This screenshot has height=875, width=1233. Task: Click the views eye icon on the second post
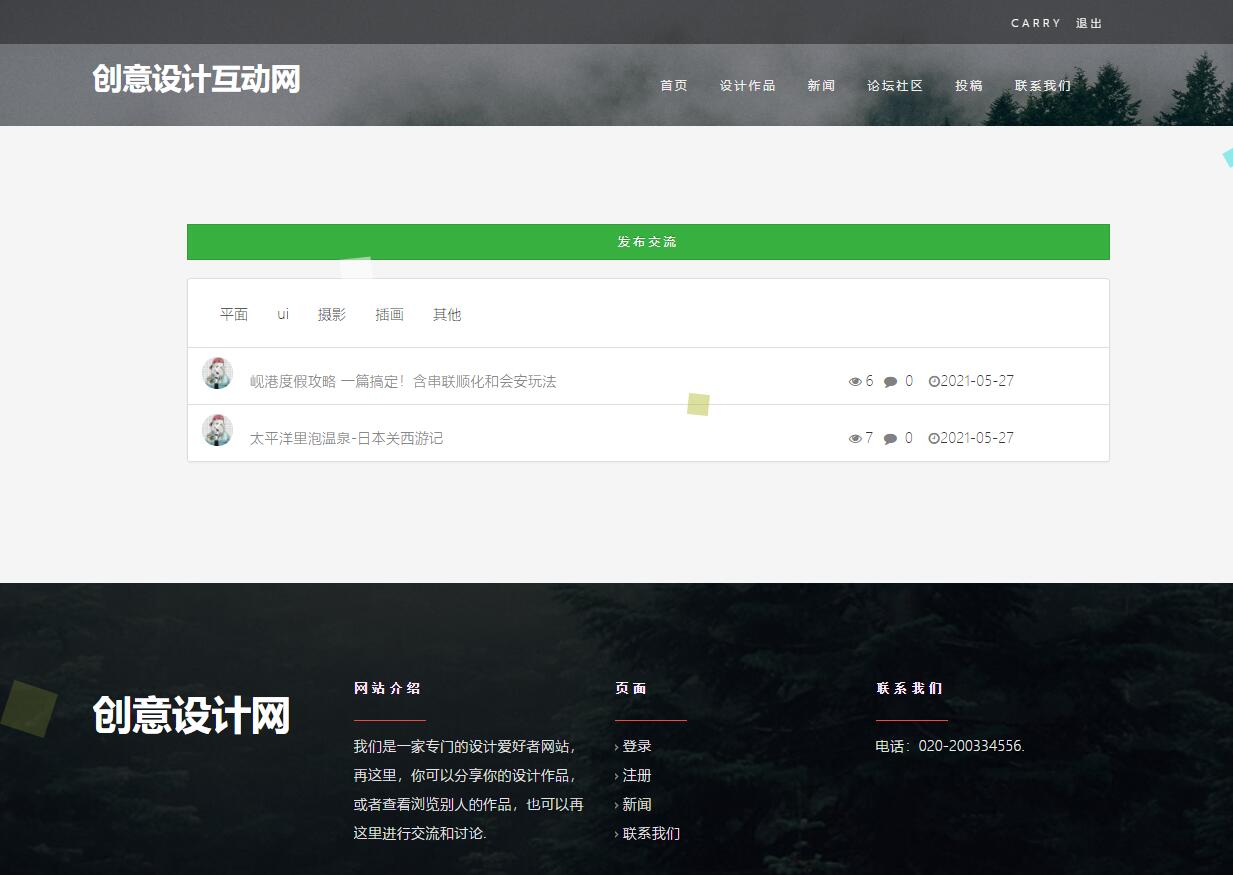click(x=856, y=438)
